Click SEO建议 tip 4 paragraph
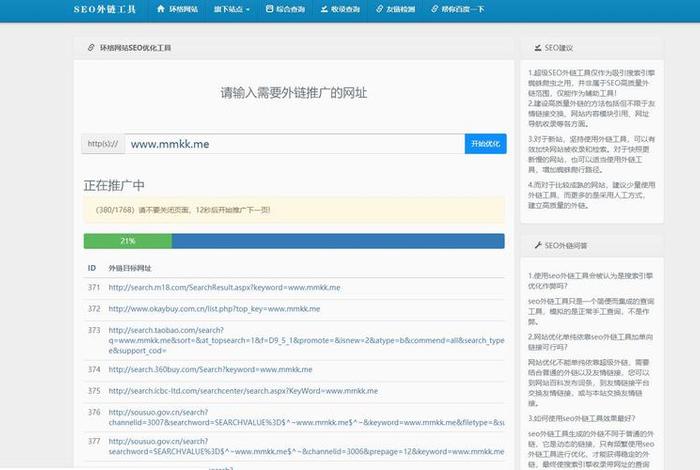The height and width of the screenshot is (470, 700). 592,195
